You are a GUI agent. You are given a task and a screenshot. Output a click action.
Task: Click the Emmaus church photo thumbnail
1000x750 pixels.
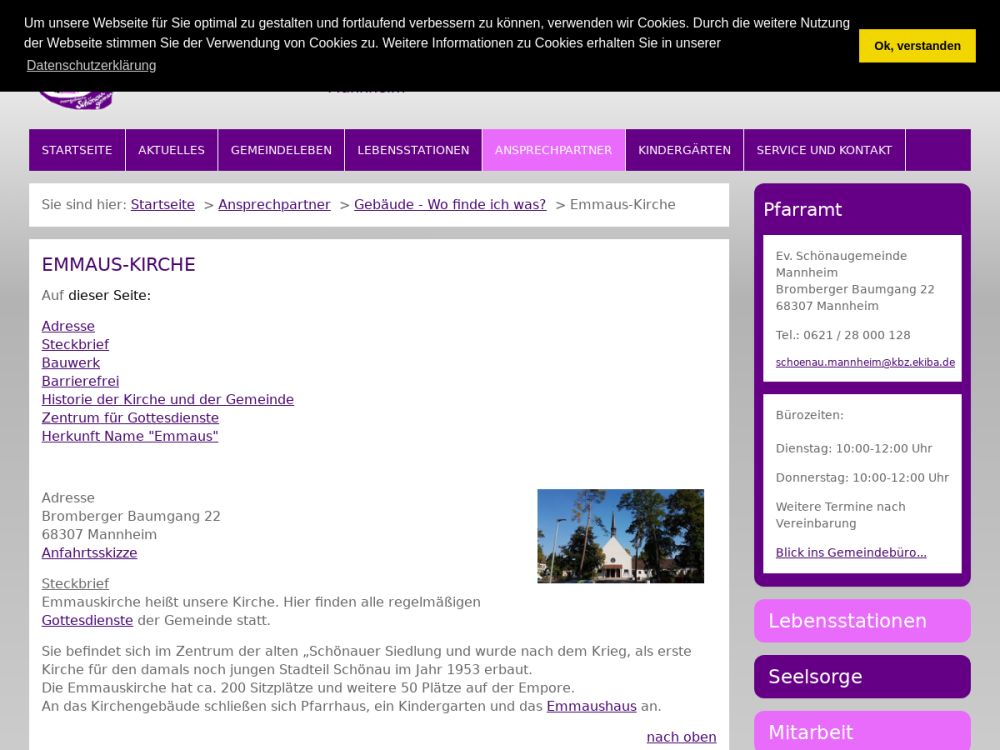tap(620, 536)
